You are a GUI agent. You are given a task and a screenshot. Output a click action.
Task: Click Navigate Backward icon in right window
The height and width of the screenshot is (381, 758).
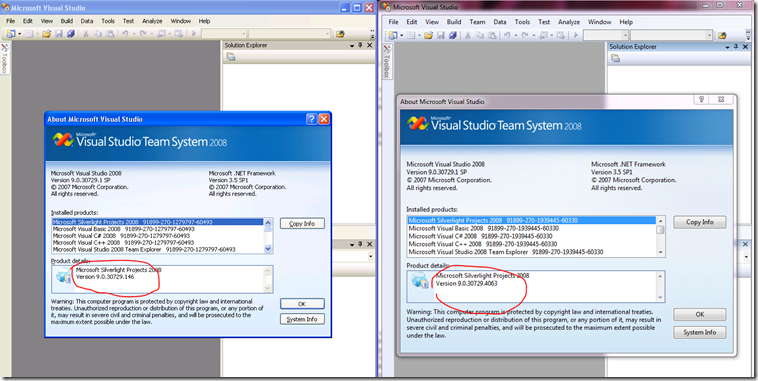[x=543, y=35]
